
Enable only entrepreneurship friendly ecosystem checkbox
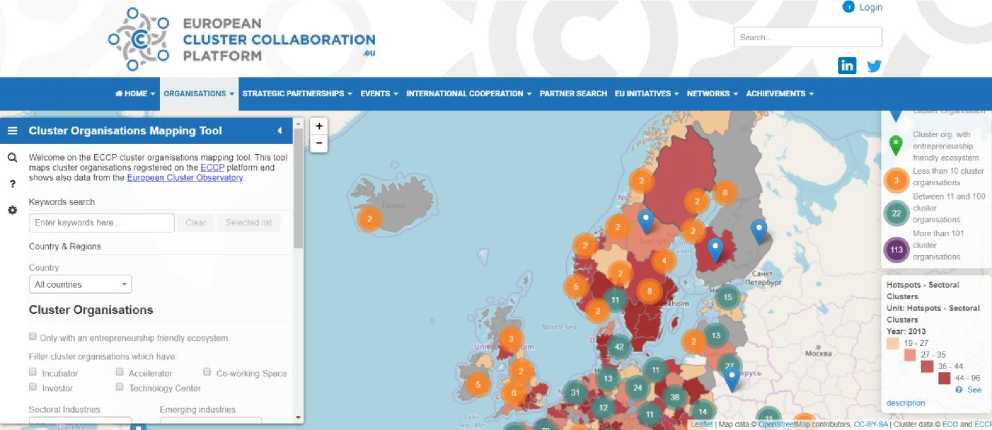[33, 337]
